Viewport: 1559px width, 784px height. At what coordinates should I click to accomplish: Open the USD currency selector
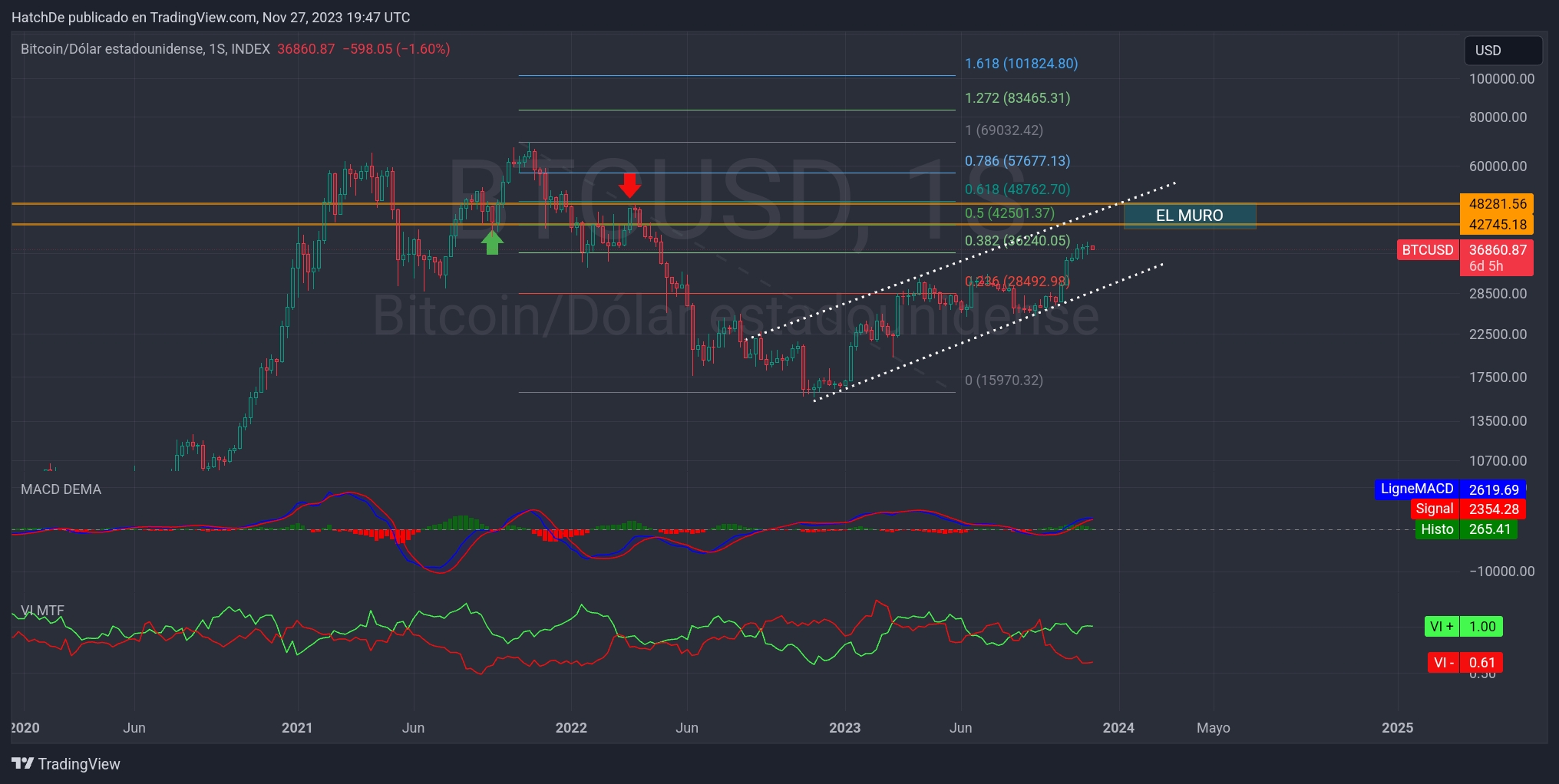pyautogui.click(x=1502, y=51)
